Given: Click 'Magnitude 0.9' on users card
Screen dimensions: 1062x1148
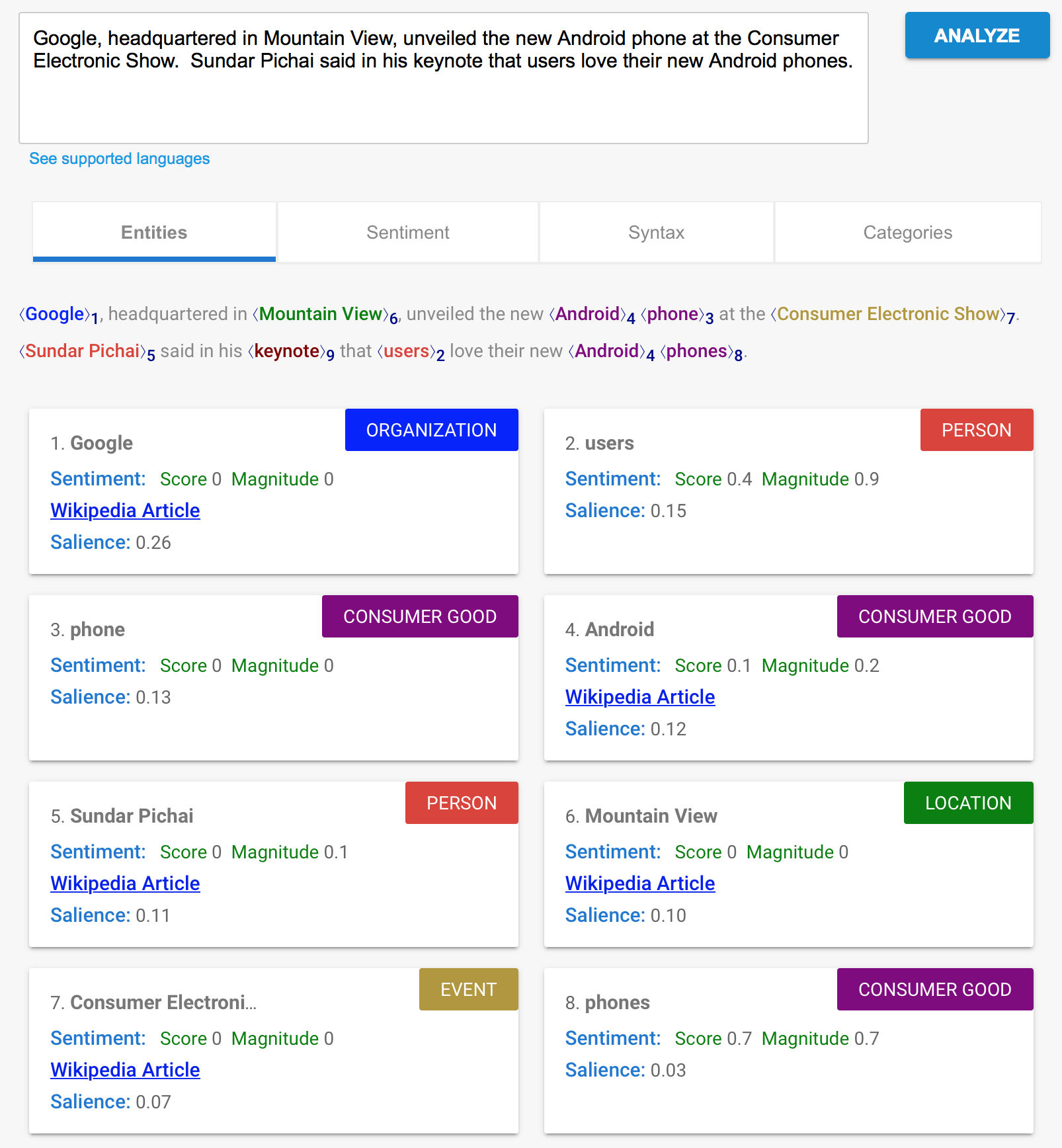Looking at the screenshot, I should (821, 479).
